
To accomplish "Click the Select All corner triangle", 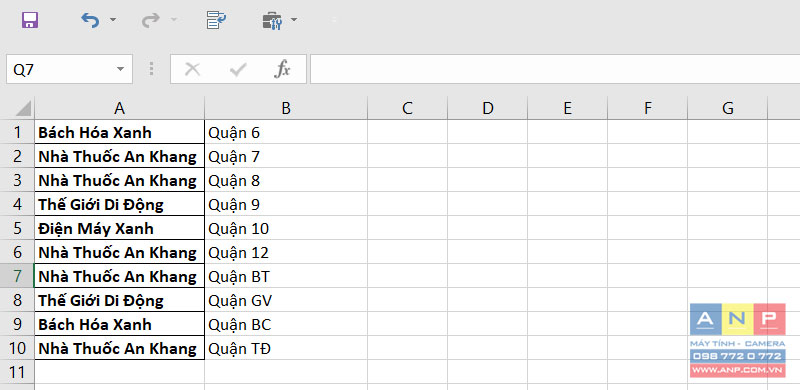I will (21, 108).
